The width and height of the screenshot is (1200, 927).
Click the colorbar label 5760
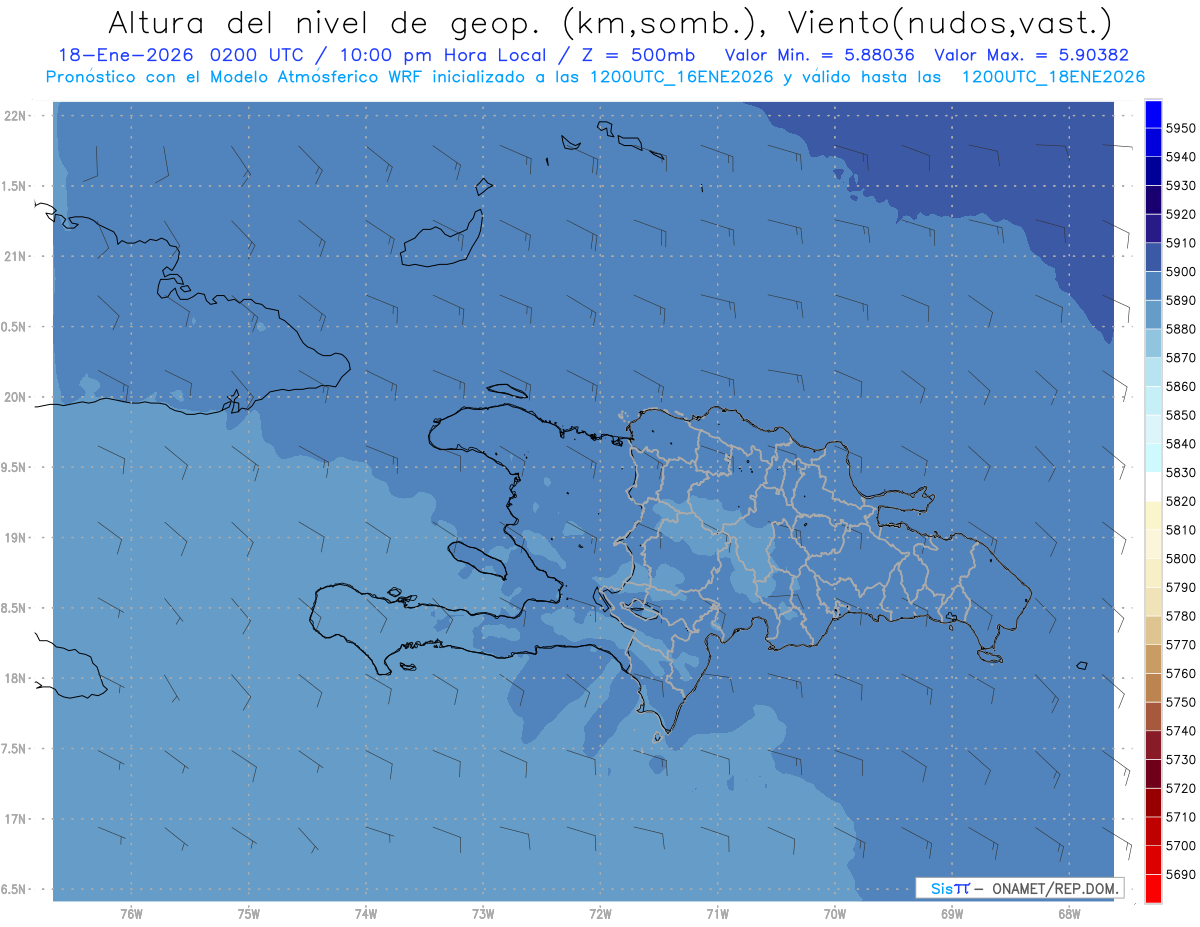[1180, 674]
